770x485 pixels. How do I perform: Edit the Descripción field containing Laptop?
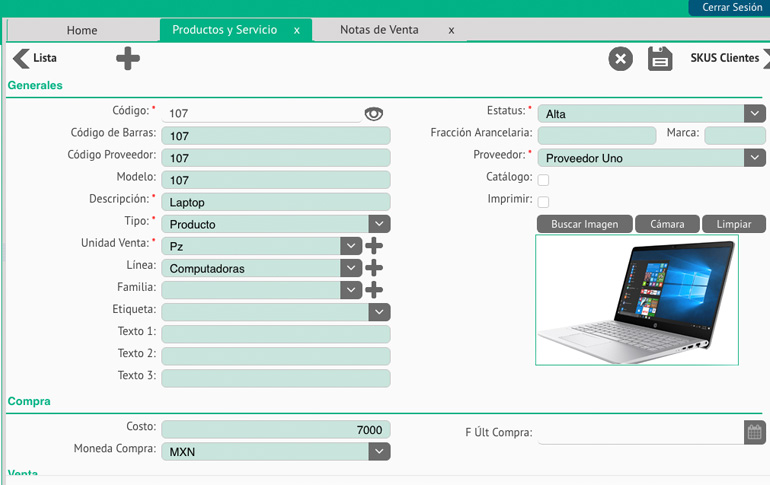tap(276, 202)
